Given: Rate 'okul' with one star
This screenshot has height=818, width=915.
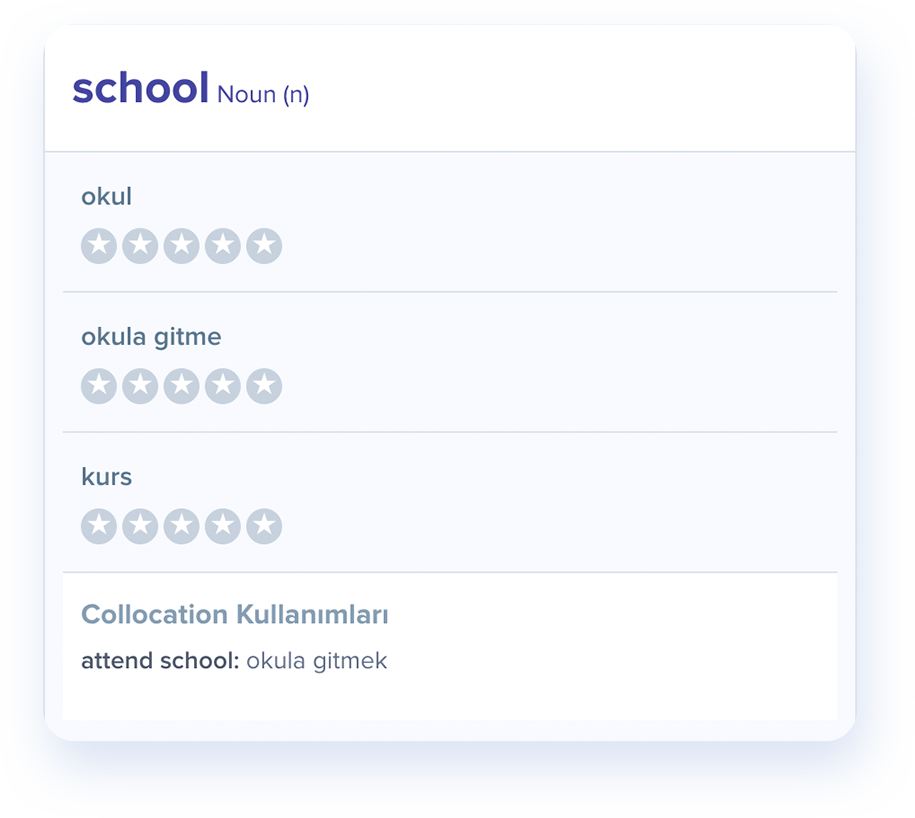Looking at the screenshot, I should 99,246.
